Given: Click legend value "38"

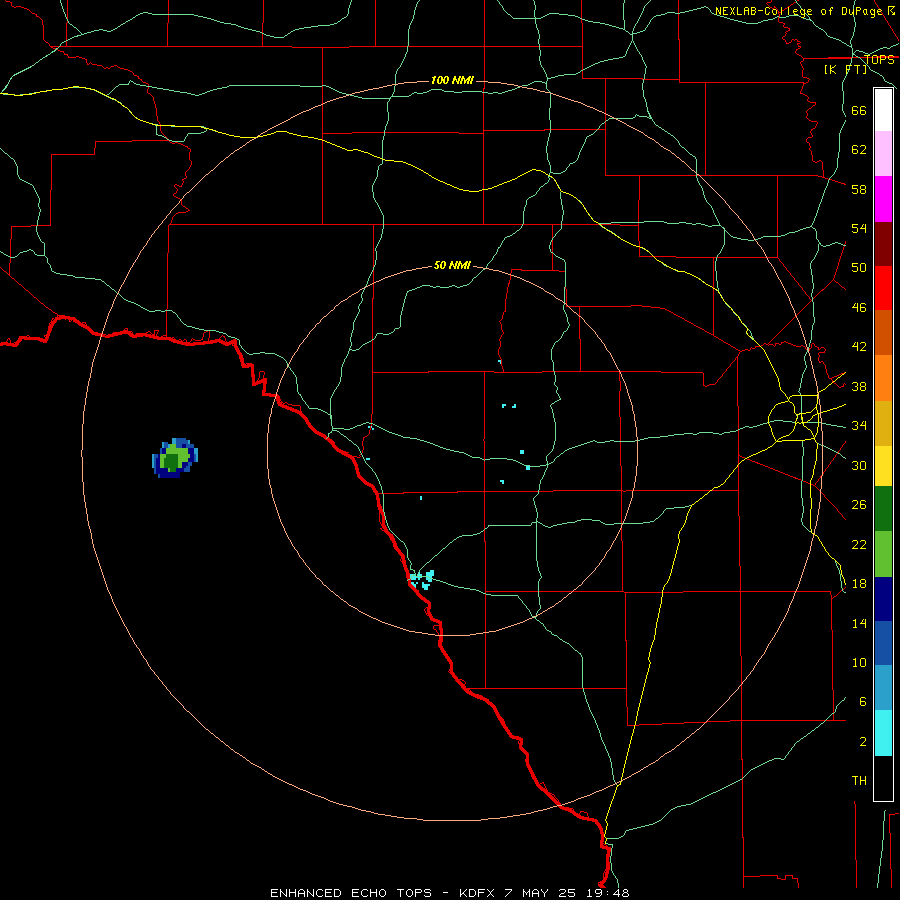Looking at the screenshot, I should click(859, 387).
